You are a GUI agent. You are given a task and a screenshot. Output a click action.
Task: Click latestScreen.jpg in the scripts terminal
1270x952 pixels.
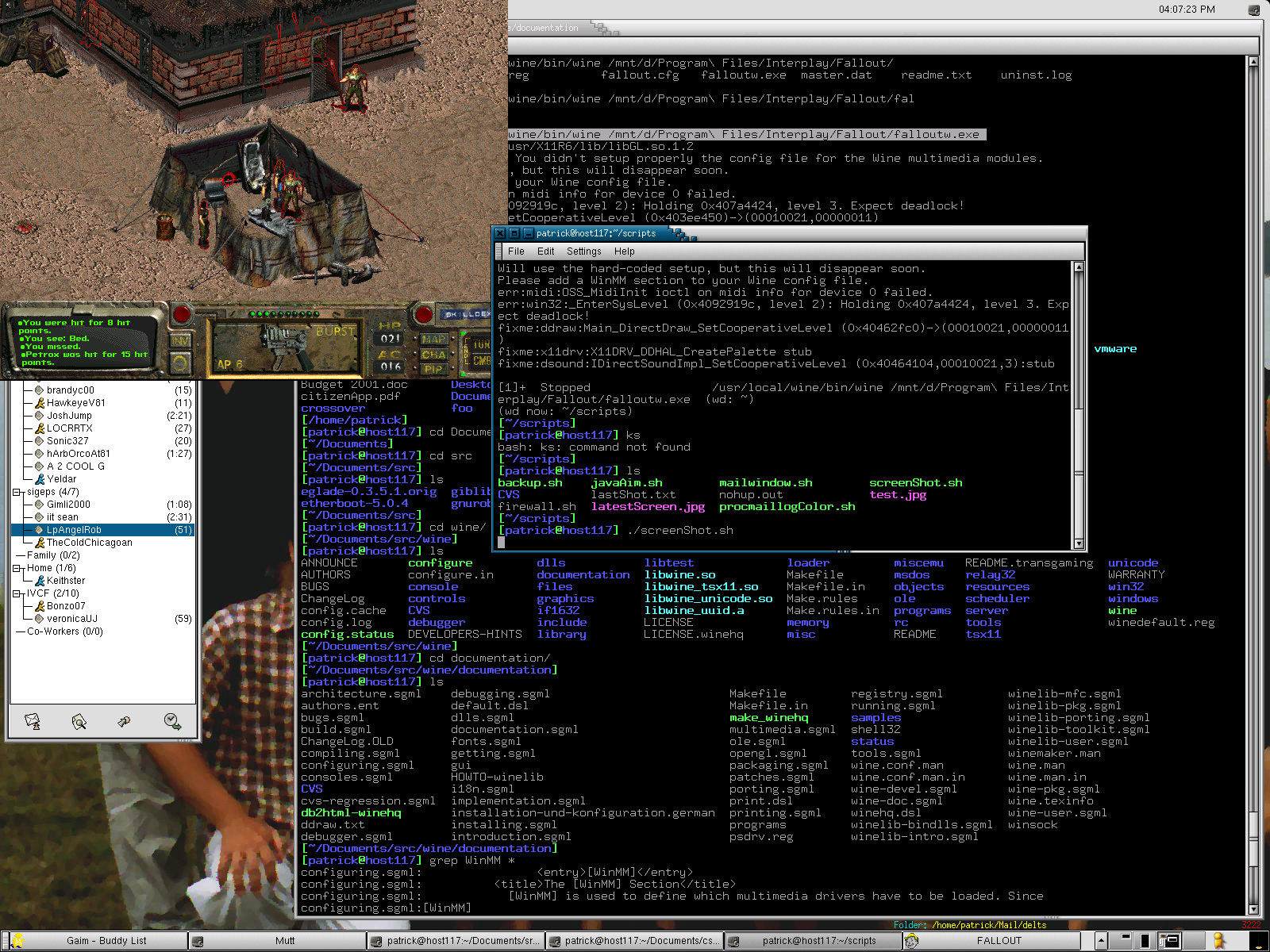(648, 506)
